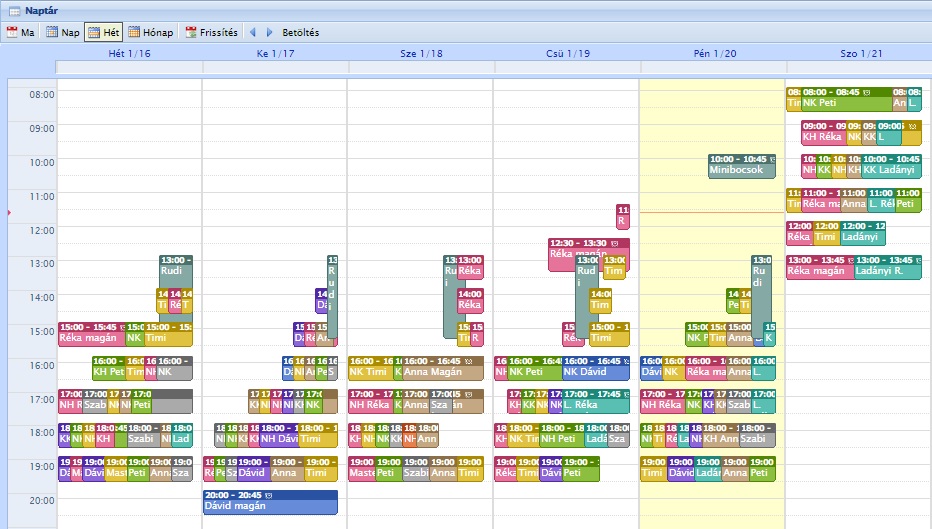Image resolution: width=932 pixels, height=529 pixels.
Task: Open the Minibocsok 10:00 event on Friday
Action: pyautogui.click(x=740, y=166)
